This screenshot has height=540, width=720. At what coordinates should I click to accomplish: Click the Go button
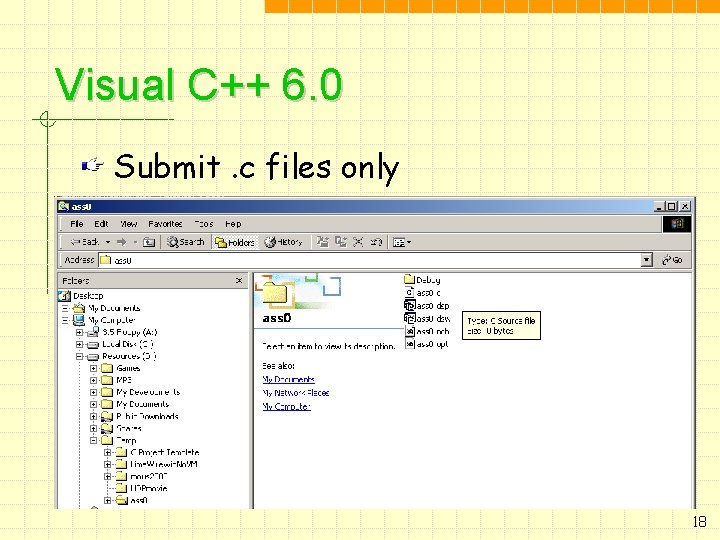point(672,260)
